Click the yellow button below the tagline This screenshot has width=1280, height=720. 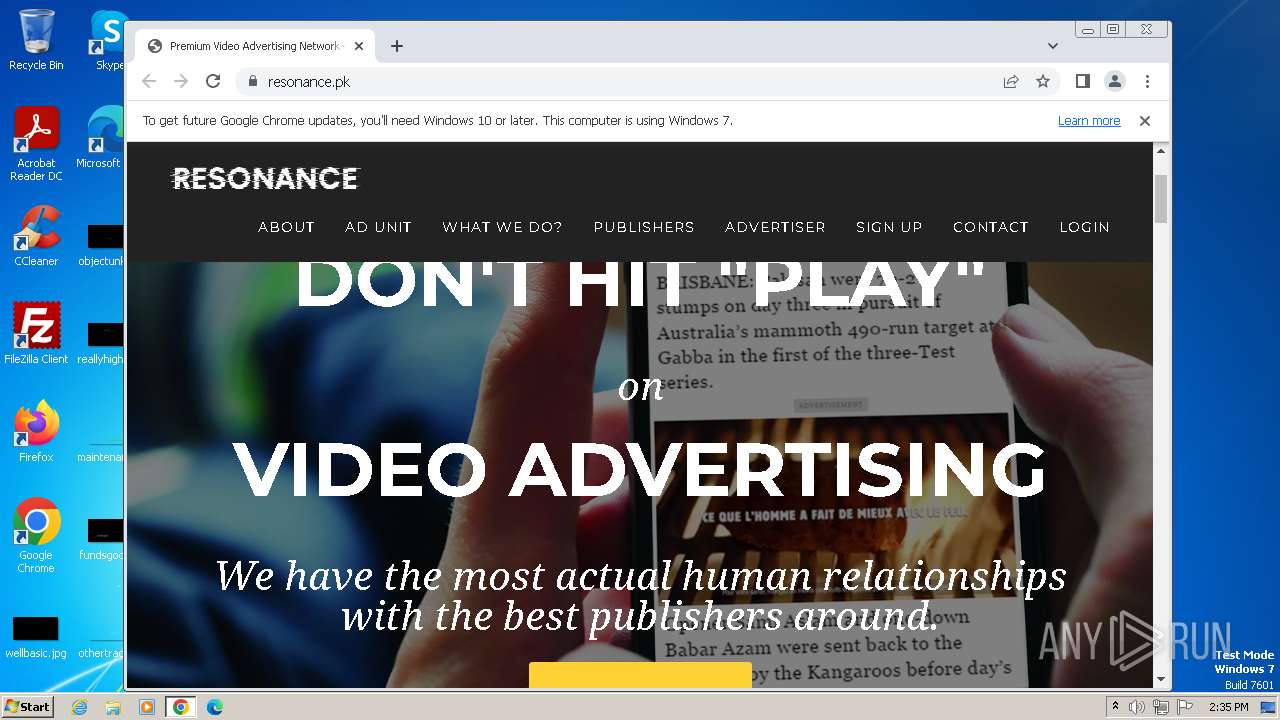tap(640, 675)
